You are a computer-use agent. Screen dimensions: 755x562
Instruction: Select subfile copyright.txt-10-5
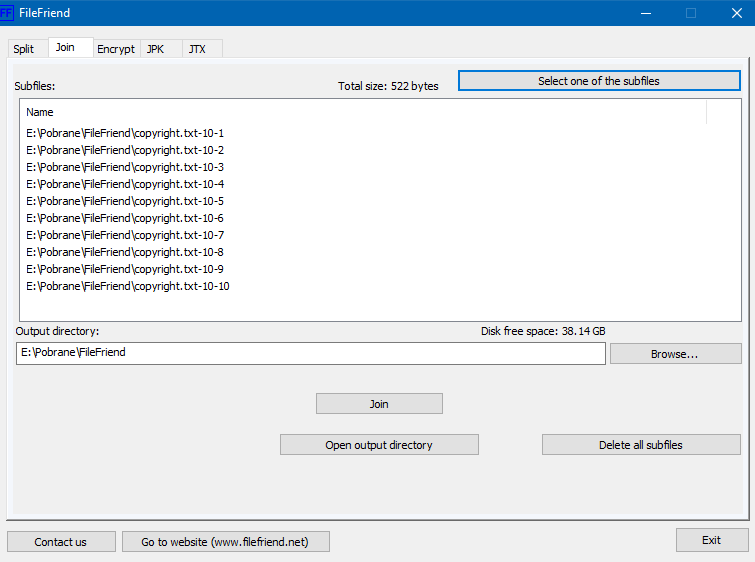click(x=125, y=201)
